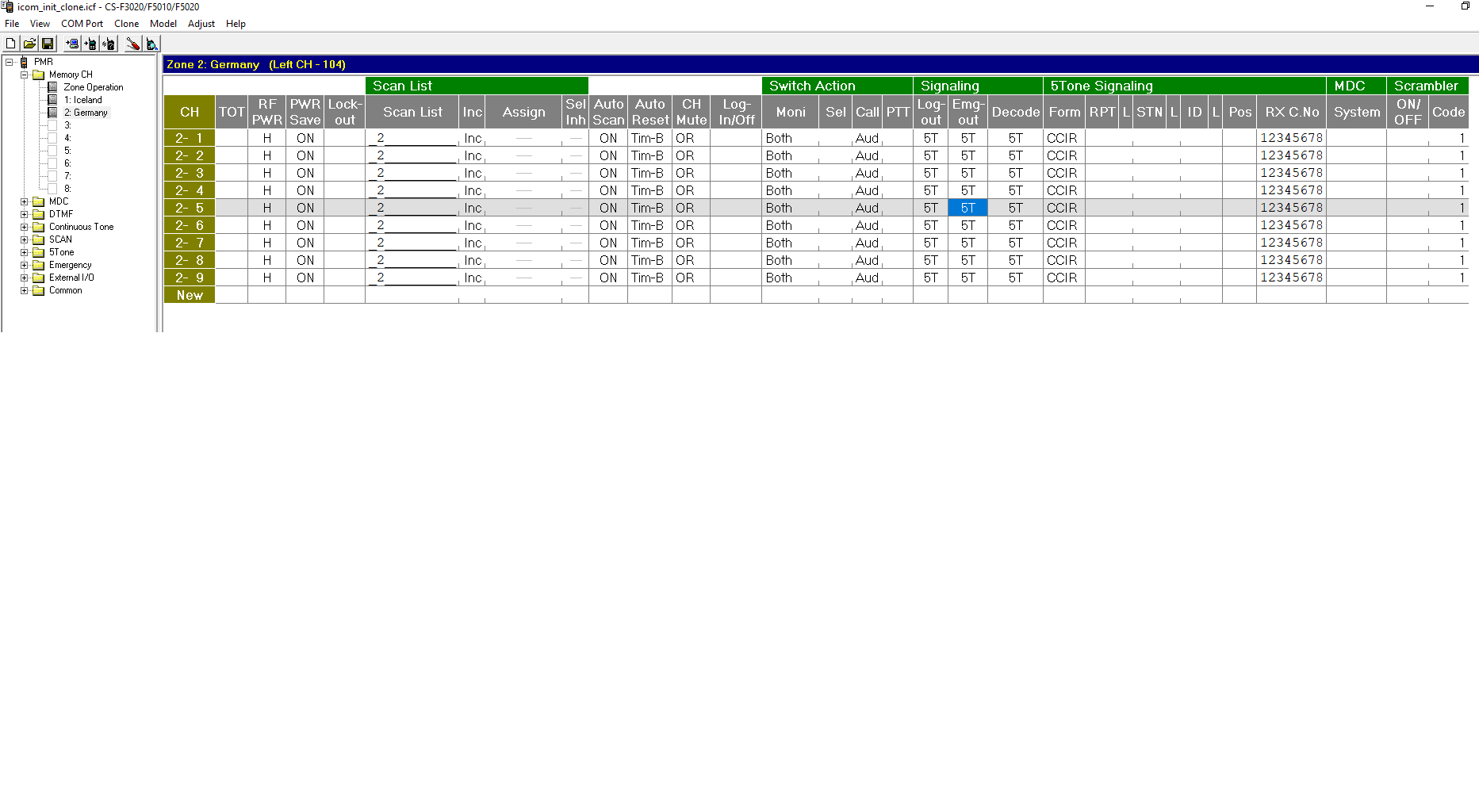Select the Zone Operation label

click(94, 87)
